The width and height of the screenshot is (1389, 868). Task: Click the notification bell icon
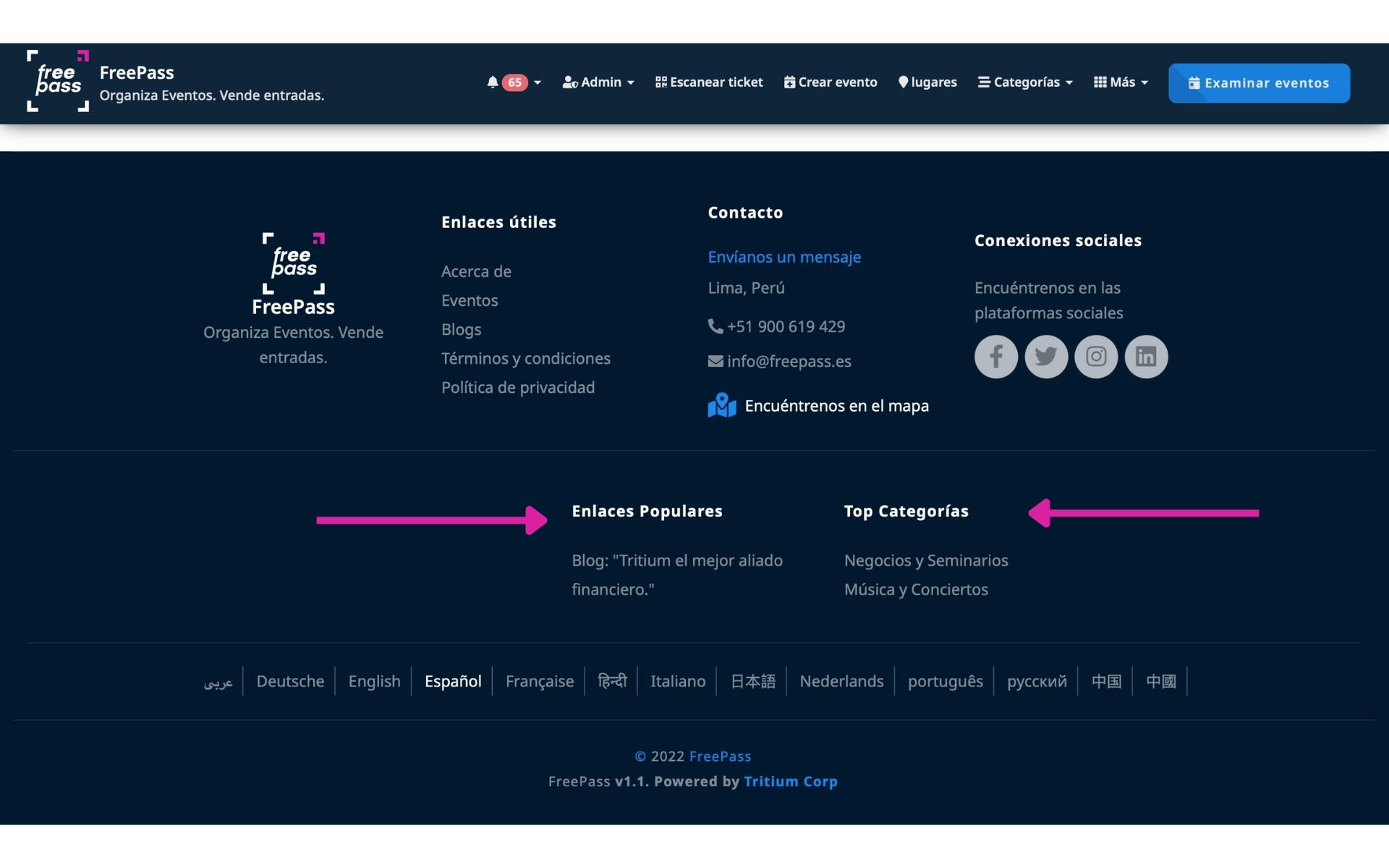click(493, 82)
